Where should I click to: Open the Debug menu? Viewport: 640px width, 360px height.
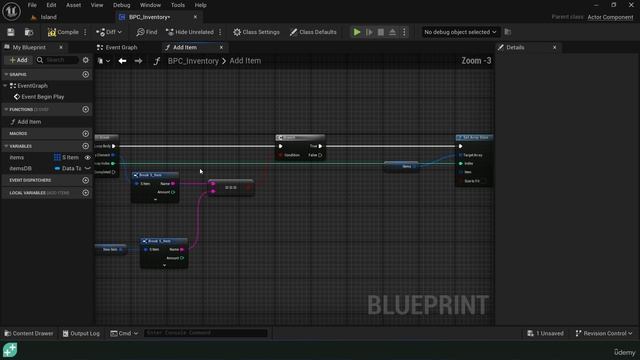click(x=121, y=5)
